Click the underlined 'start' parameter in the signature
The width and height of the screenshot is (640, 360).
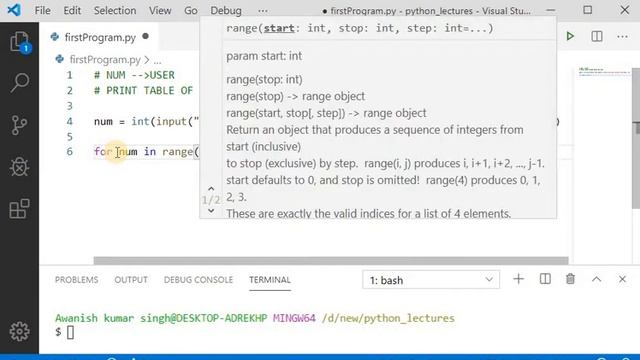pyautogui.click(x=279, y=28)
